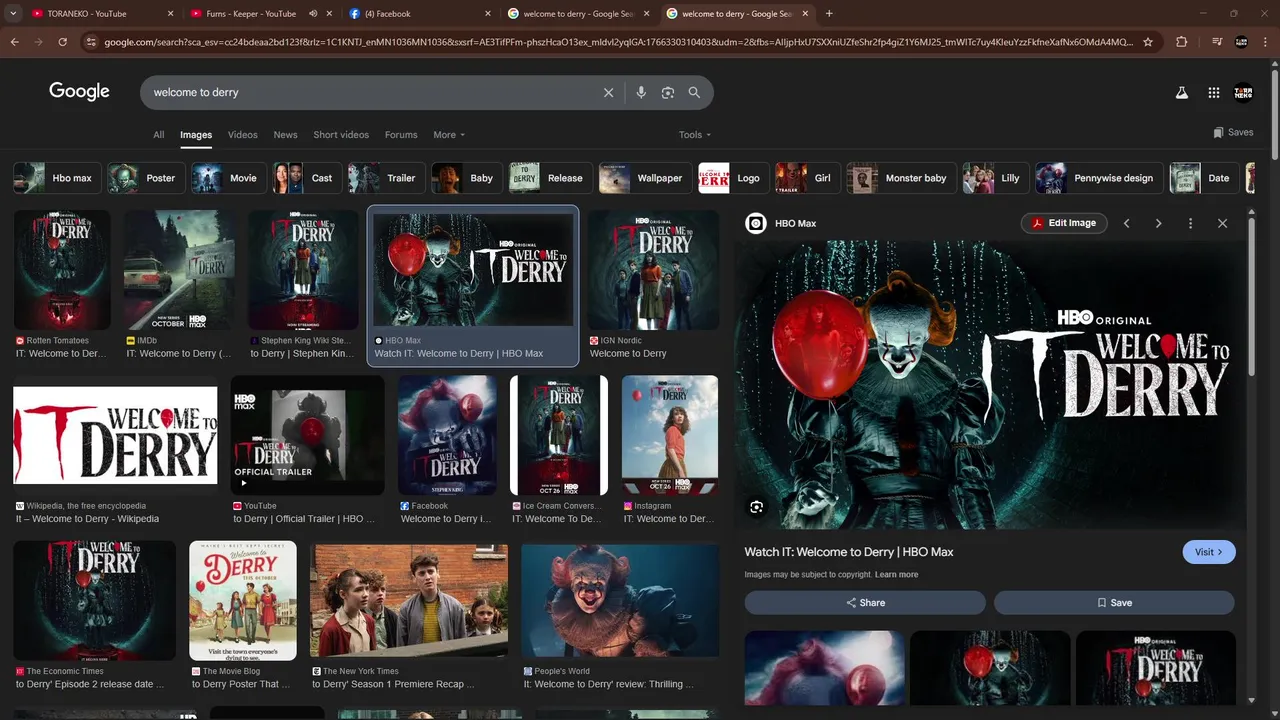This screenshot has width=1280, height=720.
Task: Open the Google account avatar
Action: coord(1243,92)
